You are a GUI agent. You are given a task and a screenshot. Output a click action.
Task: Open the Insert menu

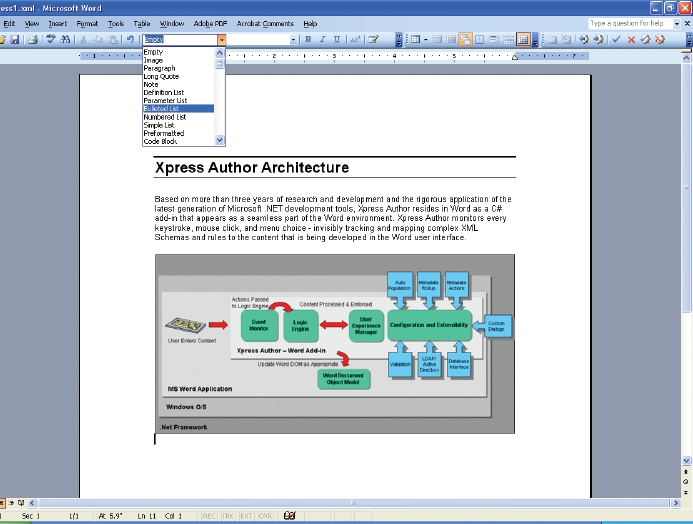(x=58, y=24)
